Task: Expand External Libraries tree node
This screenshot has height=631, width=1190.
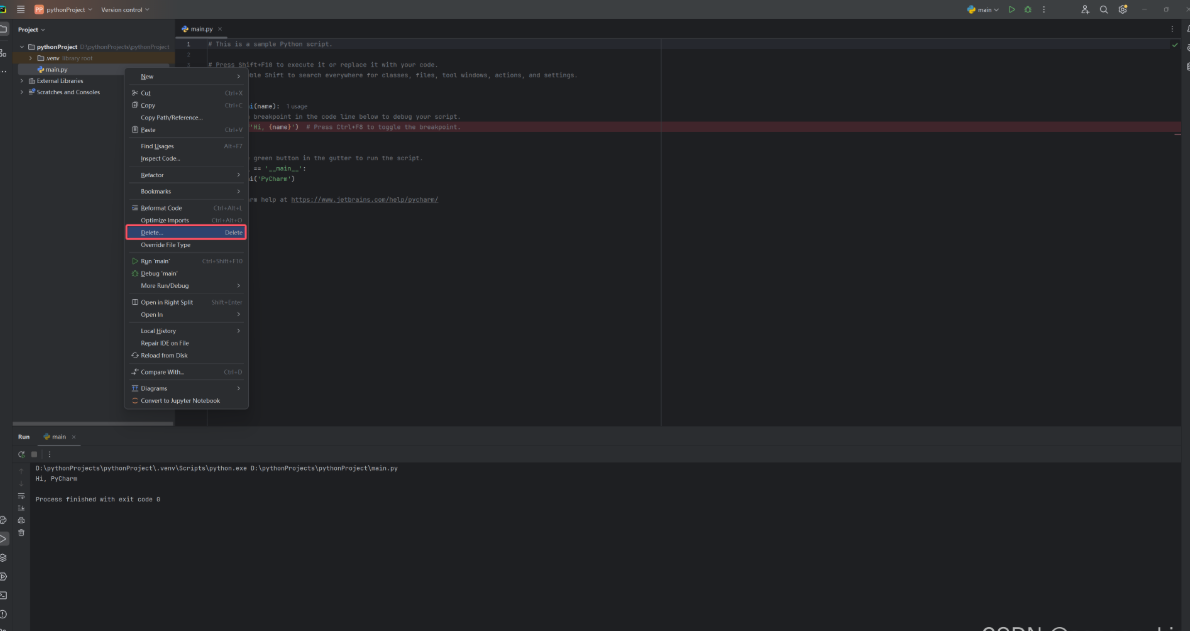Action: coord(22,81)
